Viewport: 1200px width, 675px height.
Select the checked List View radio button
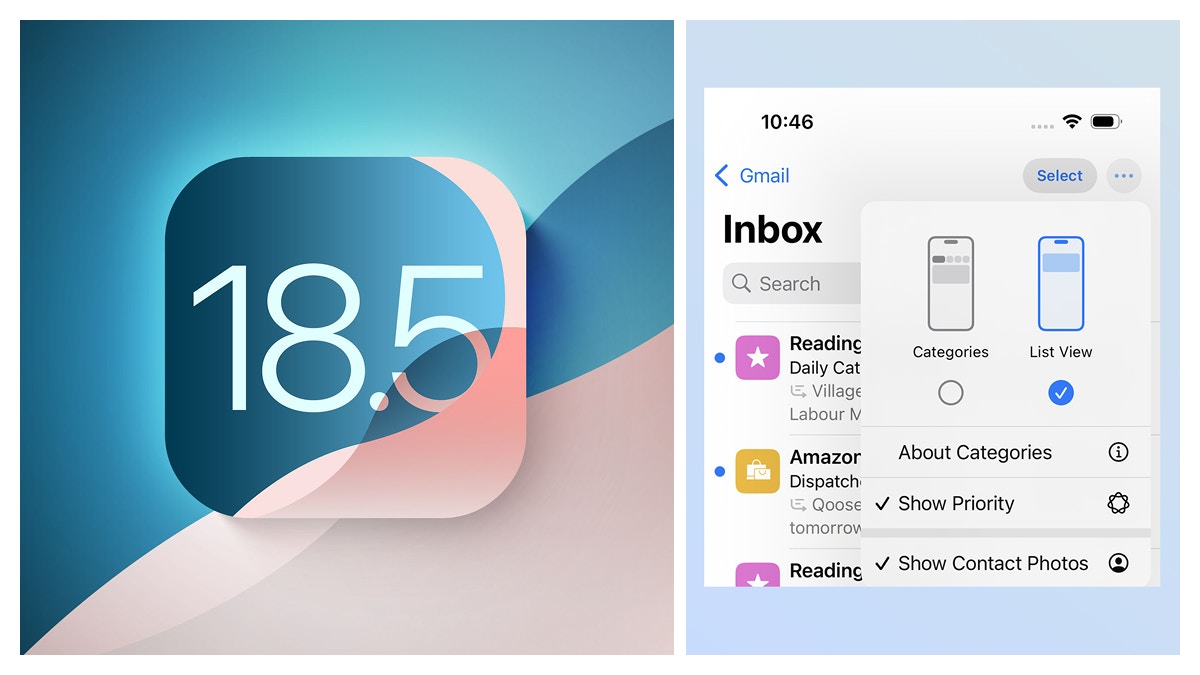[1061, 393]
